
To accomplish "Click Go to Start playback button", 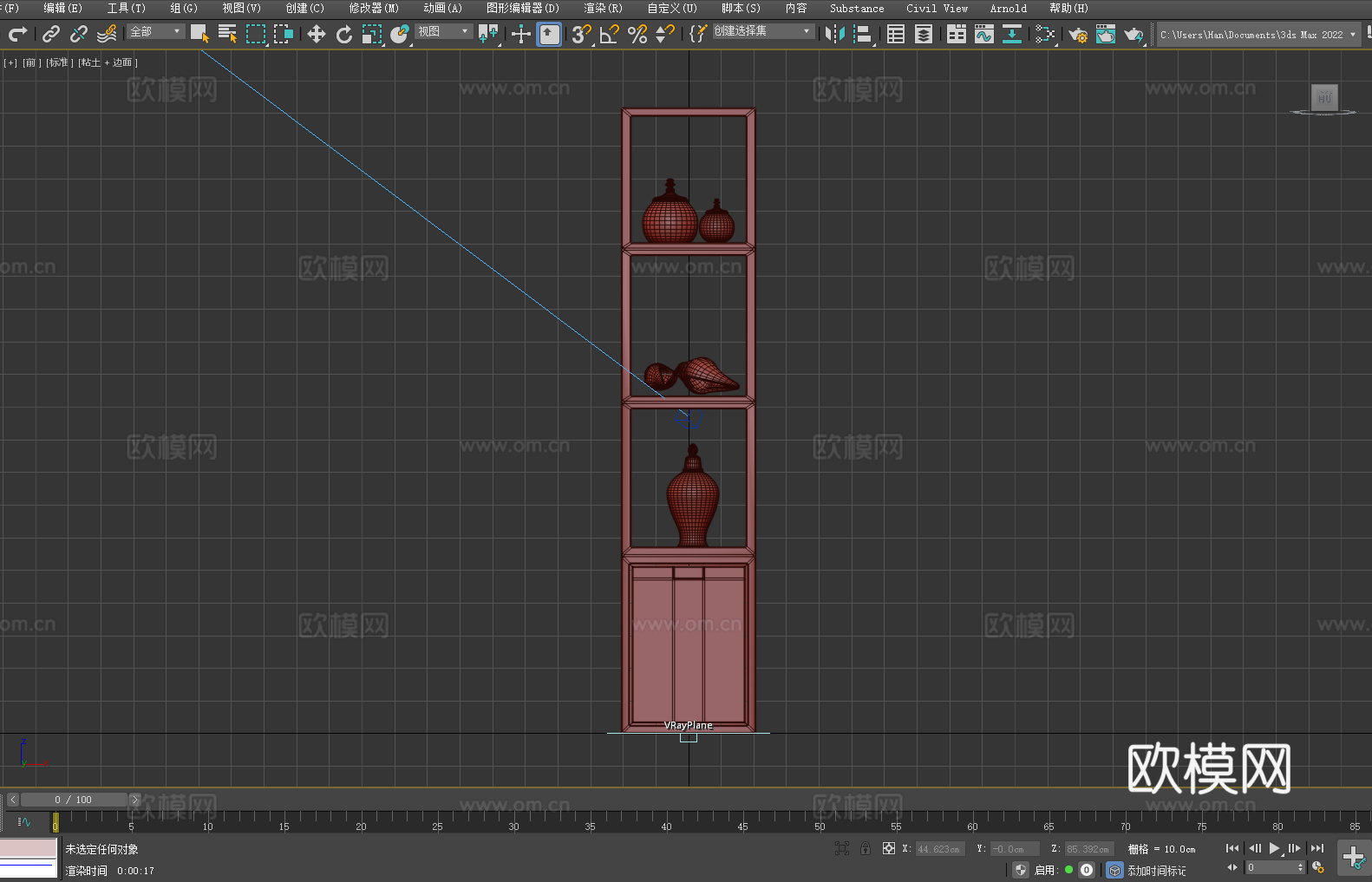I will click(x=1232, y=848).
